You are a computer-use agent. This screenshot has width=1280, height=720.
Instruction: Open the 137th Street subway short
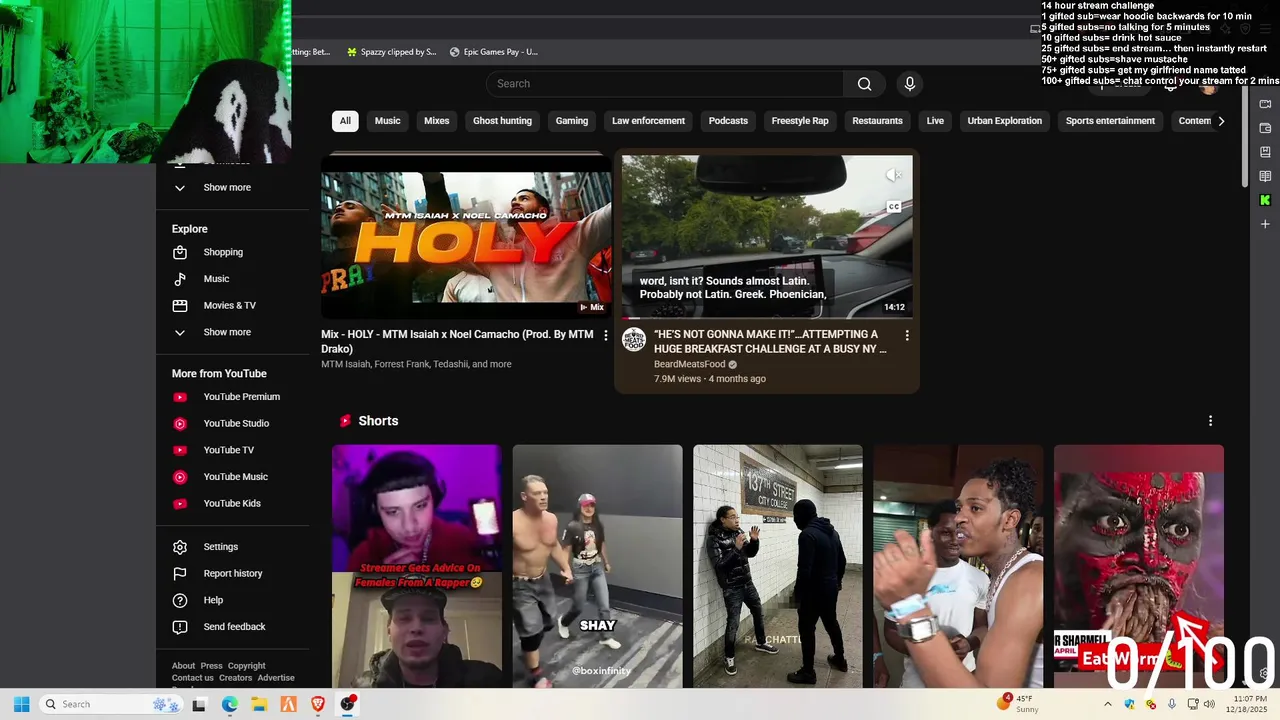(778, 566)
